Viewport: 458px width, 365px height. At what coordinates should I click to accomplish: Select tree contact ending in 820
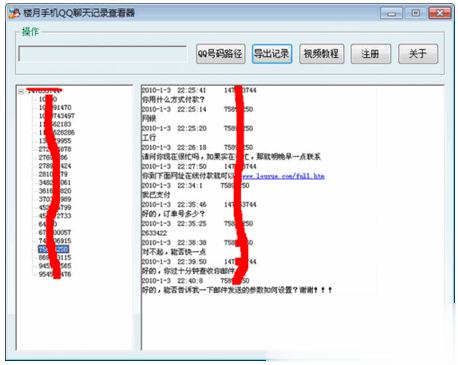tap(55, 191)
